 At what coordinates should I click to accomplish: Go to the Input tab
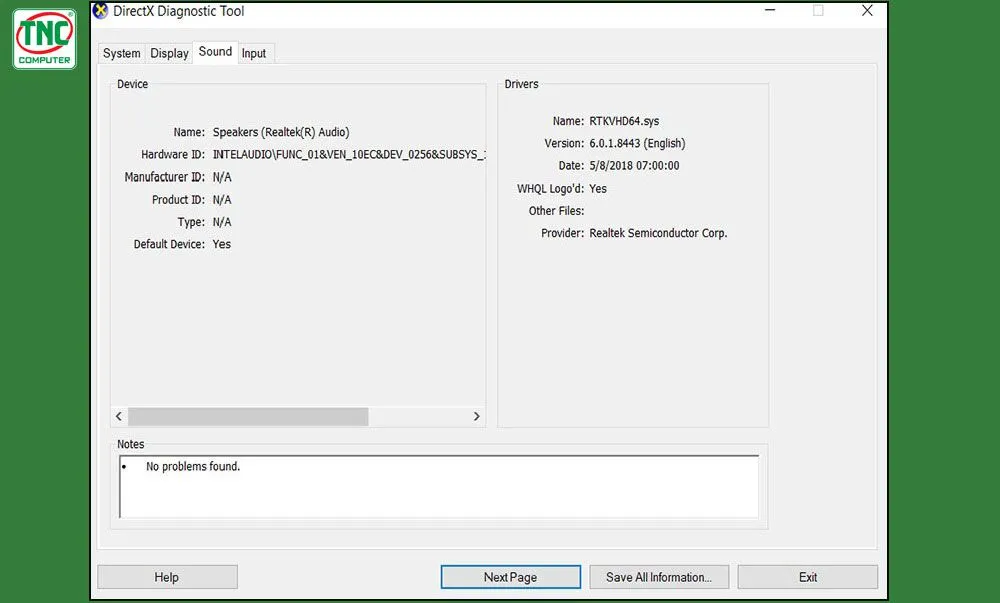[x=254, y=53]
